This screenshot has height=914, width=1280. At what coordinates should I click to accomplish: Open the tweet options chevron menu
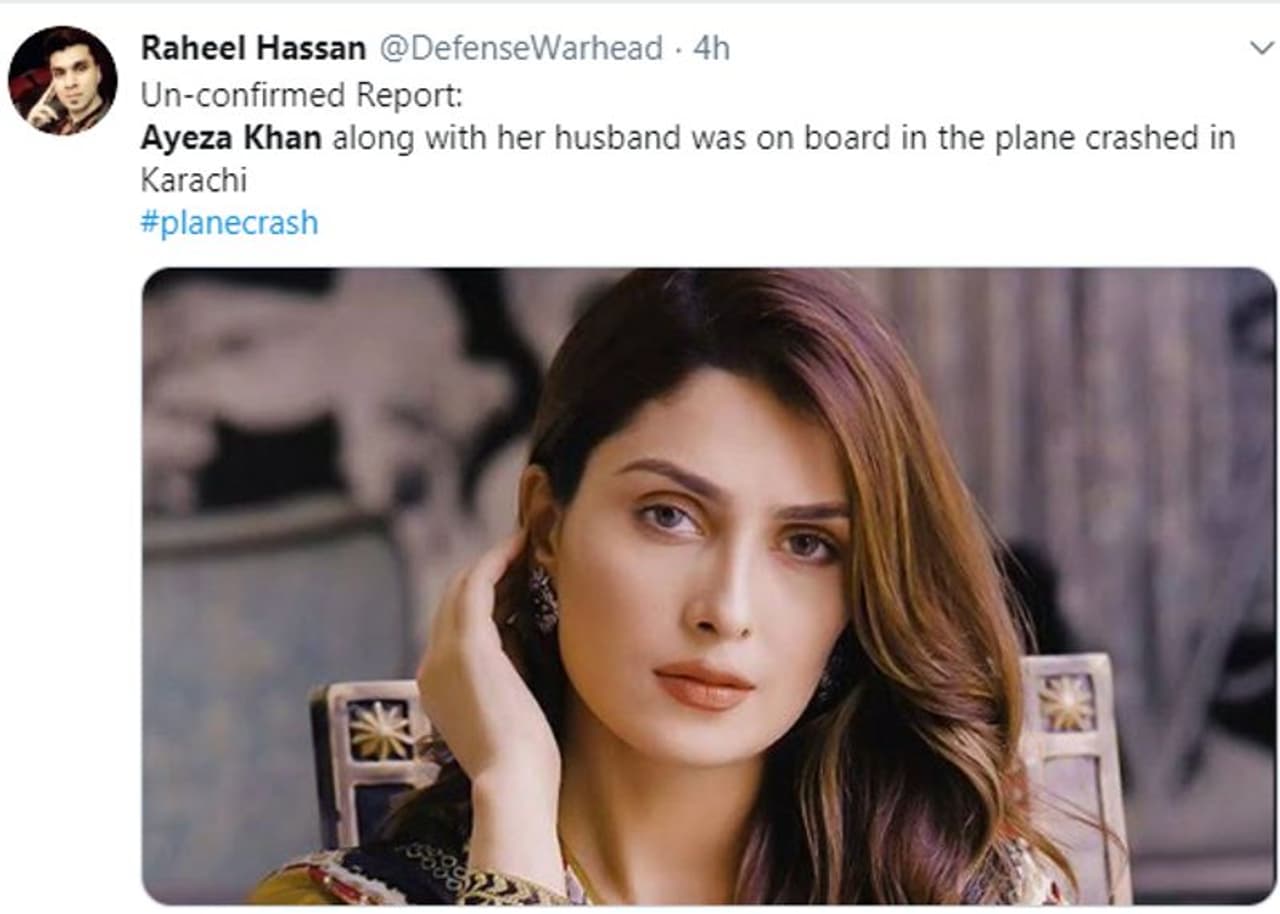(1261, 47)
